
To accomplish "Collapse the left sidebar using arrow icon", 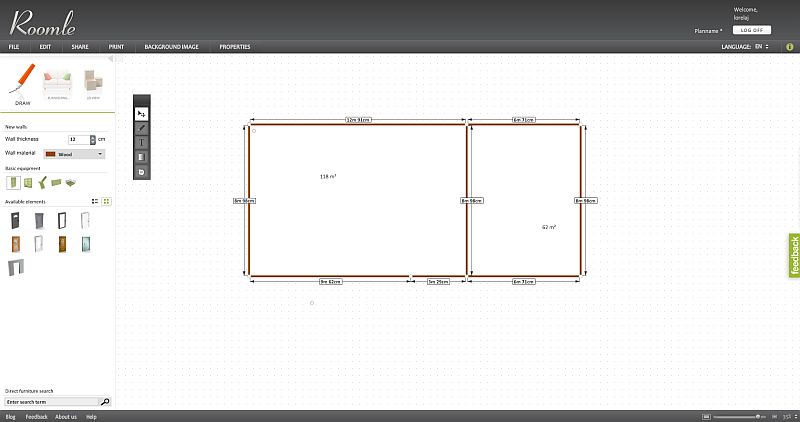I will pos(110,59).
